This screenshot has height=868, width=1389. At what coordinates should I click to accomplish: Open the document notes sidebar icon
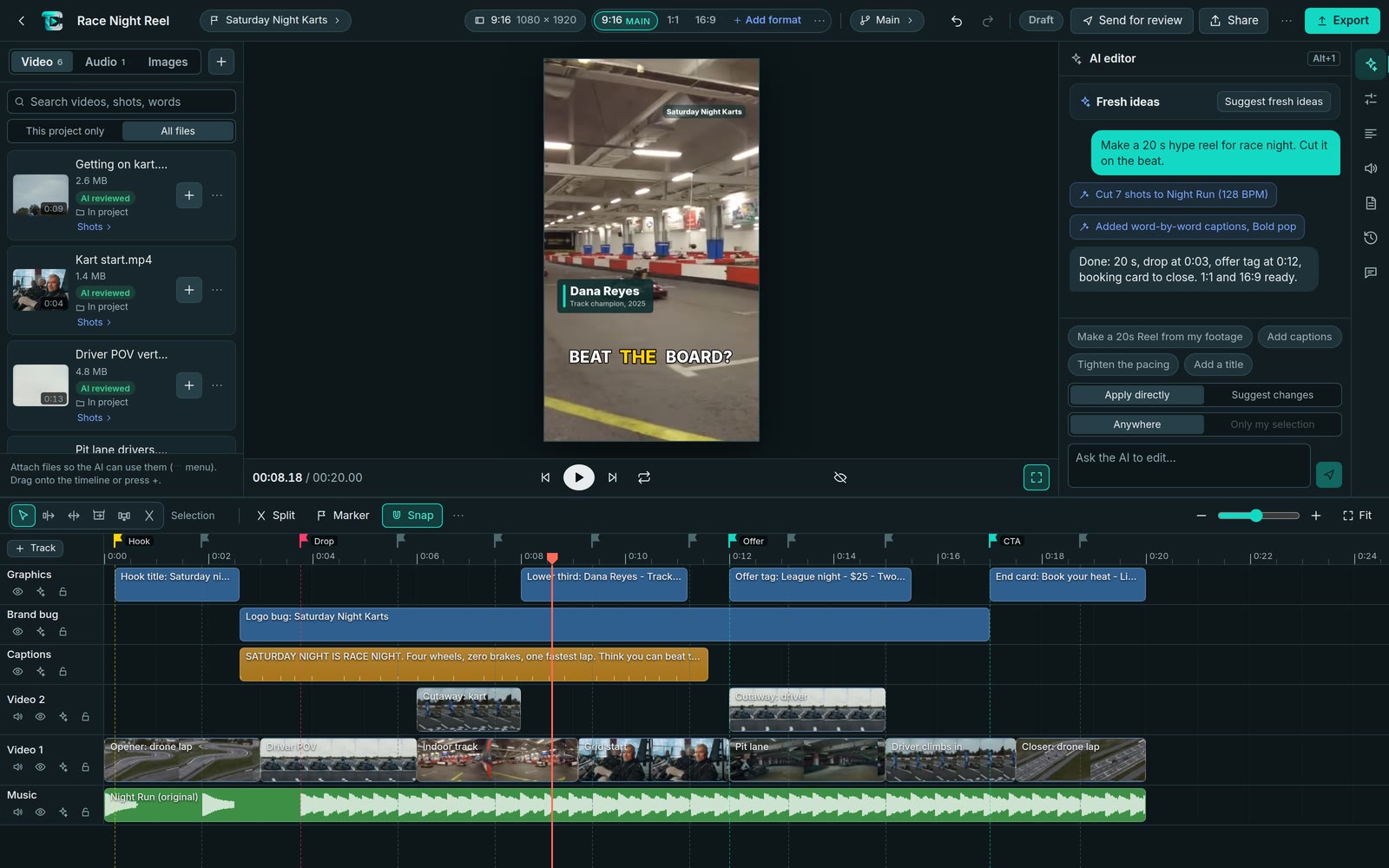click(1371, 203)
